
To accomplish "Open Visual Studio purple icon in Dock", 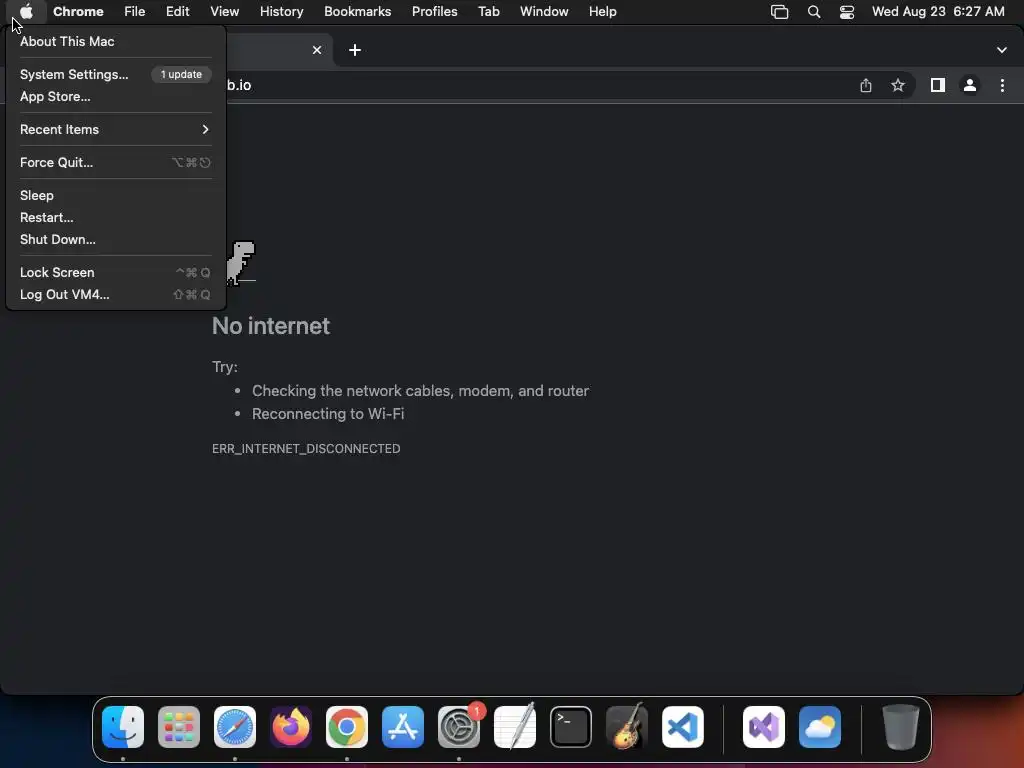I will click(x=764, y=727).
